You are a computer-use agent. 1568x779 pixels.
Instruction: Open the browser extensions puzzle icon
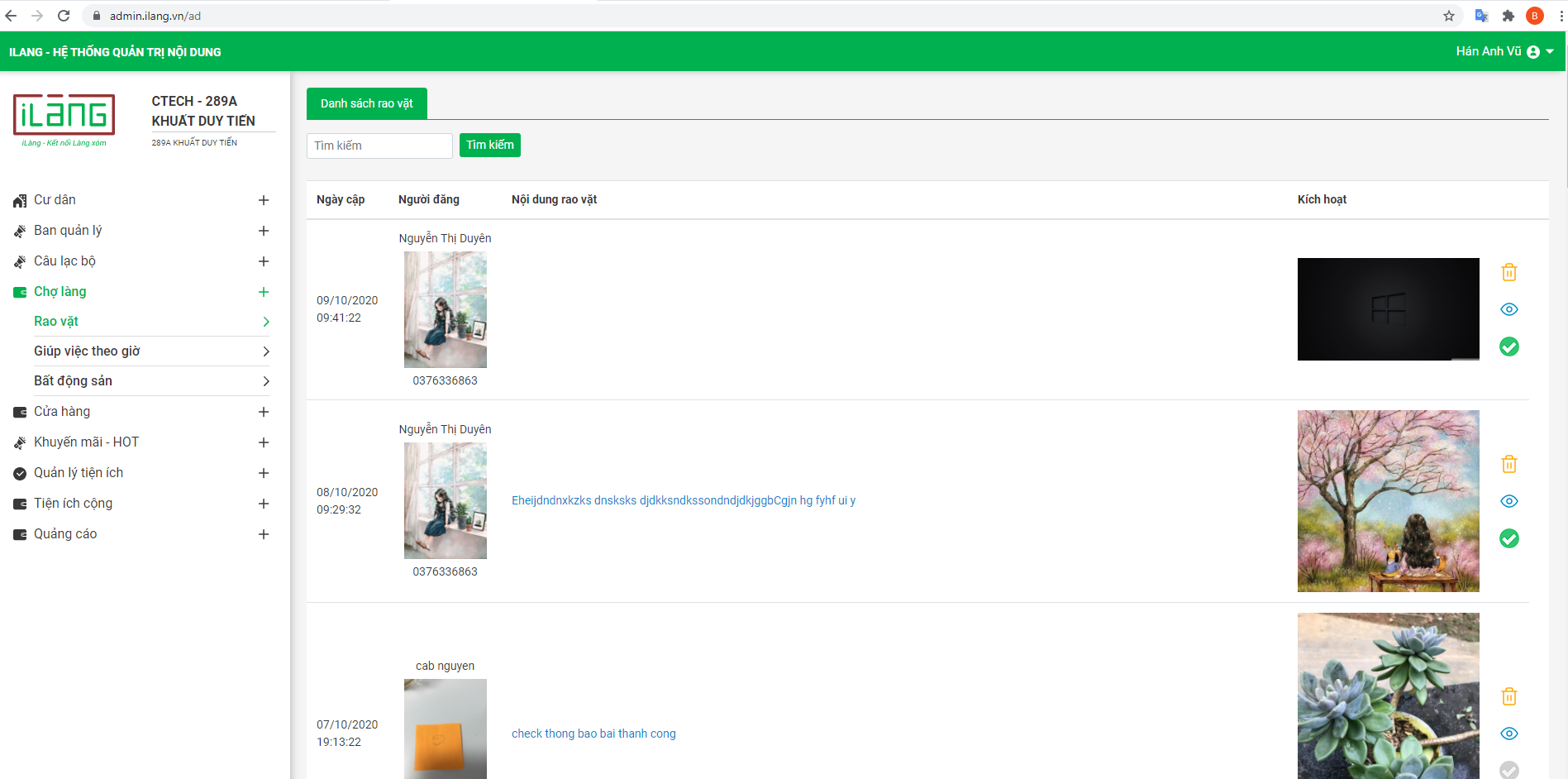[1508, 16]
